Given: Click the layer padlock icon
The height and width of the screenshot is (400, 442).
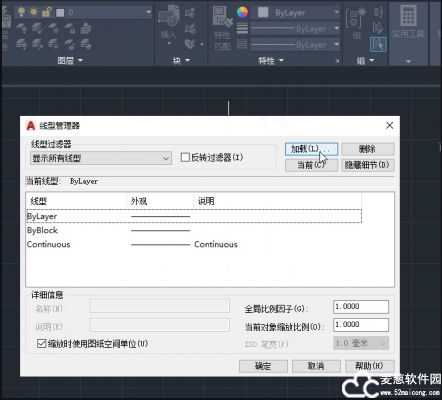Looking at the screenshot, I should click(46, 12).
